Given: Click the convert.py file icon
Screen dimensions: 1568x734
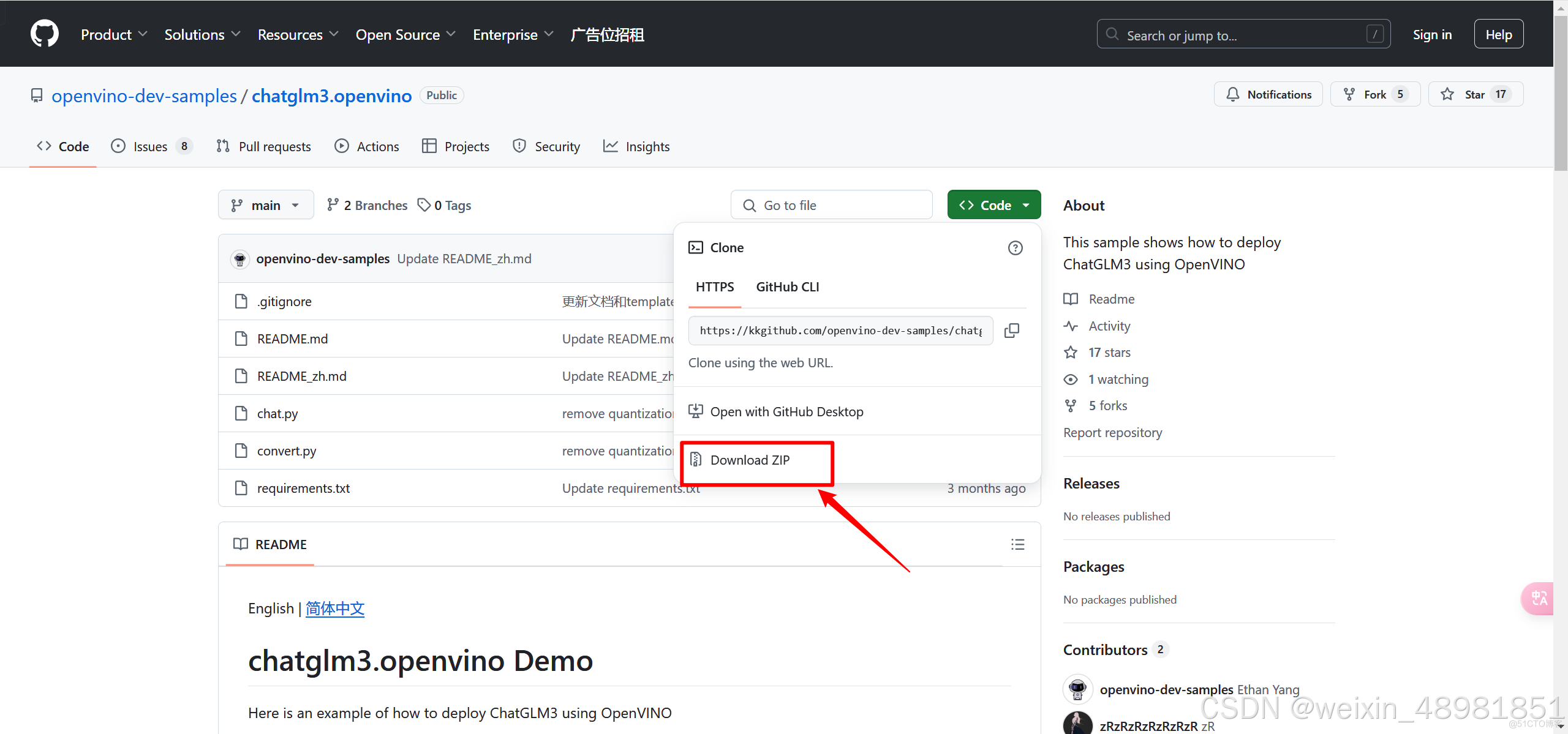Looking at the screenshot, I should click(241, 451).
